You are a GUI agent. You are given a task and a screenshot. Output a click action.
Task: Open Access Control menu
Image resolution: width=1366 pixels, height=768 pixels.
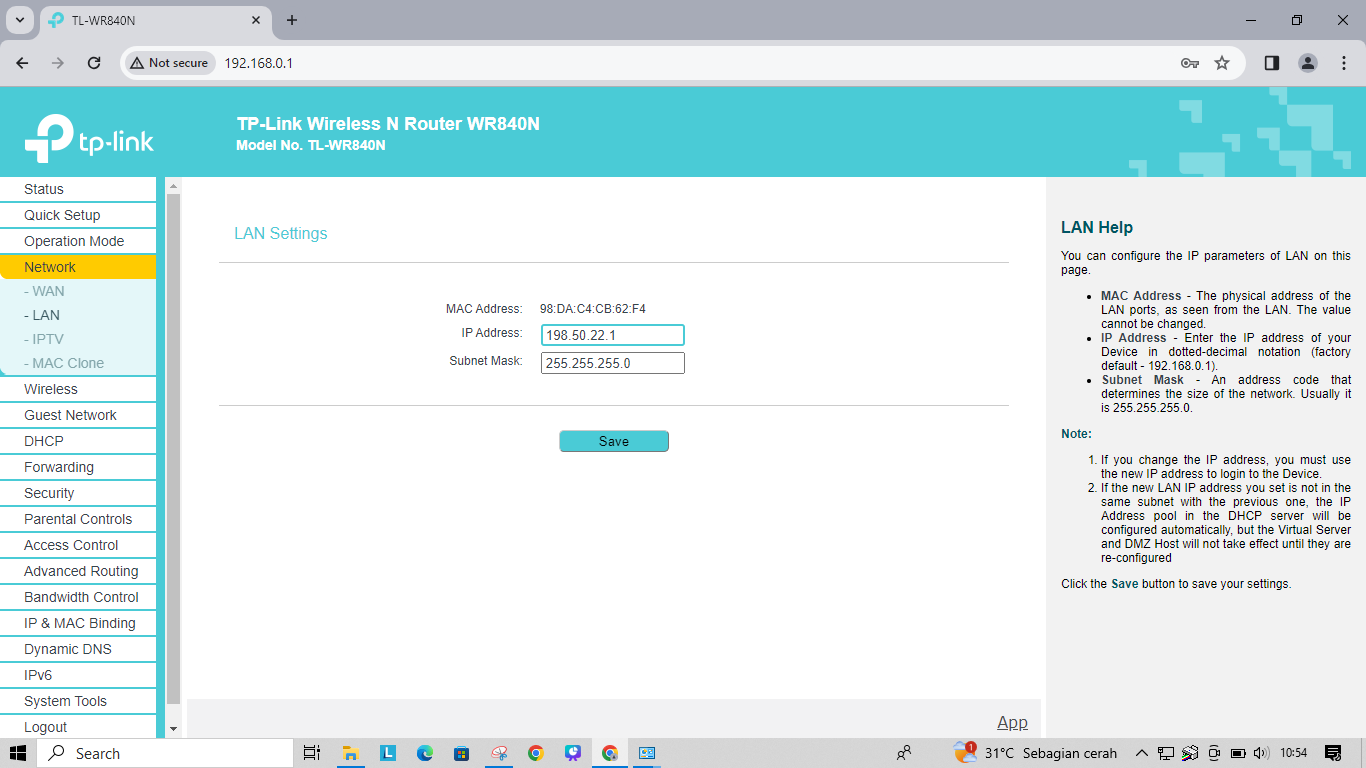tap(78, 545)
